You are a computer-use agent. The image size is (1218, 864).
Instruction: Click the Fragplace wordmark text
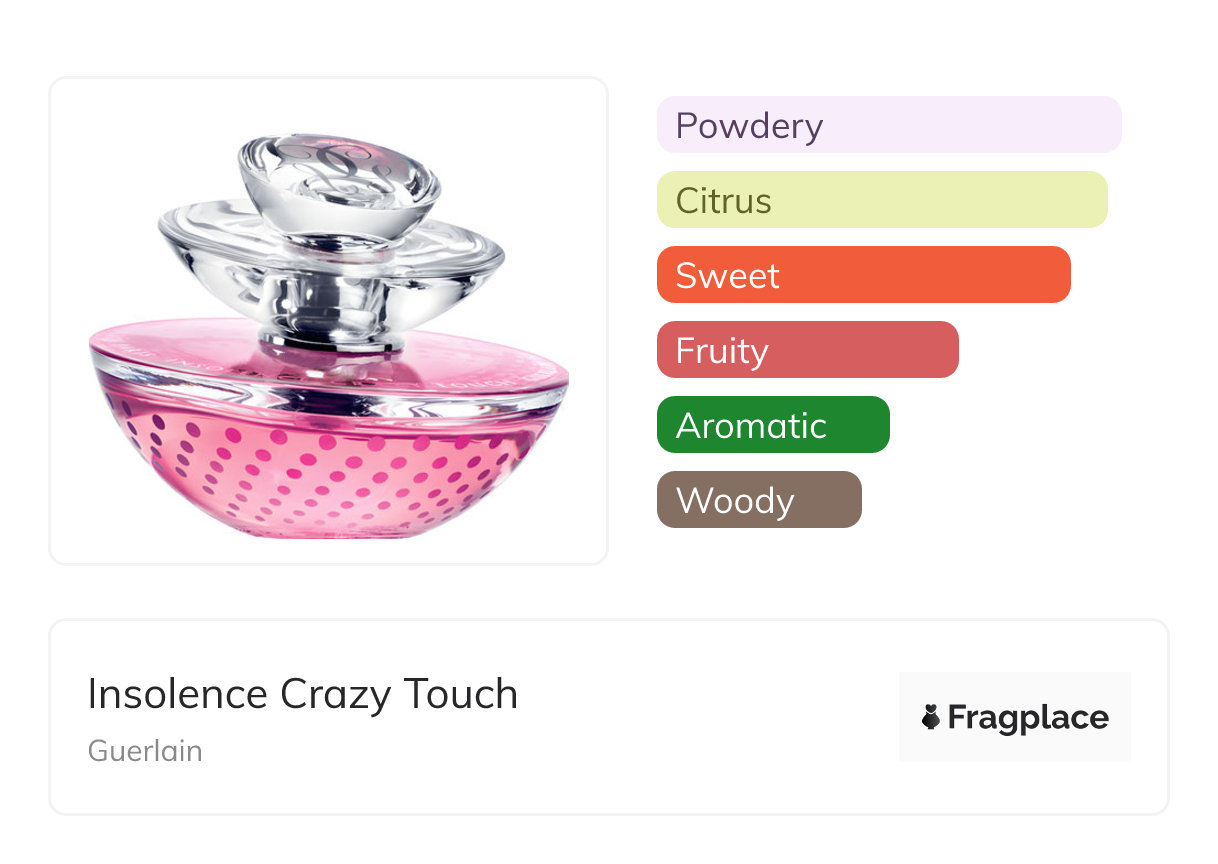point(1028,717)
